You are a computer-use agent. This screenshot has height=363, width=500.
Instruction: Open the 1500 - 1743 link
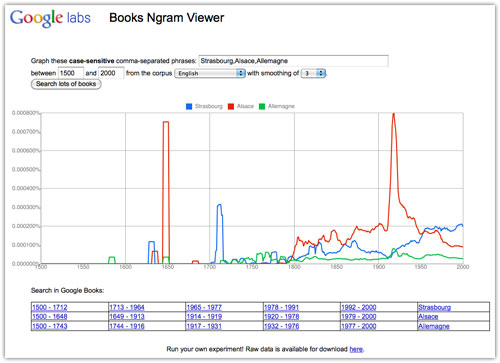[x=50, y=326]
